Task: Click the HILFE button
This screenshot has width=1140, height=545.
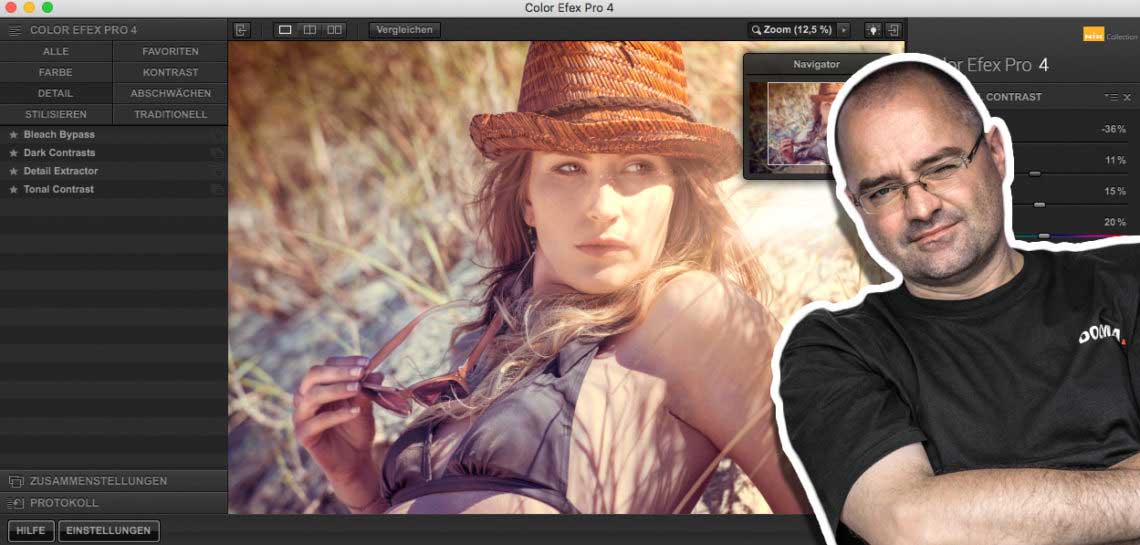Action: (31, 530)
